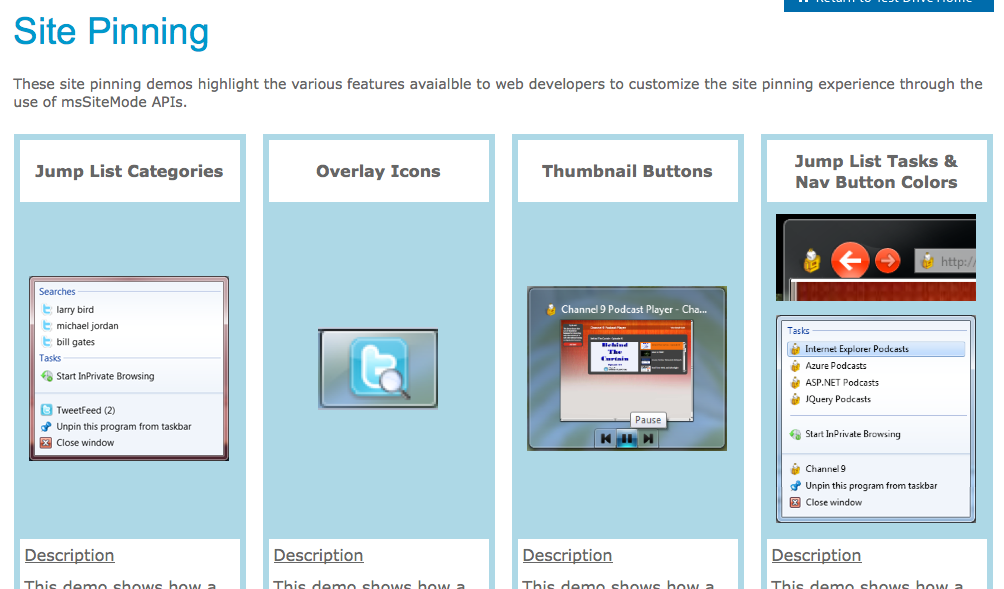Click the http:// address bar field
This screenshot has width=1004, height=589.
tap(945, 261)
